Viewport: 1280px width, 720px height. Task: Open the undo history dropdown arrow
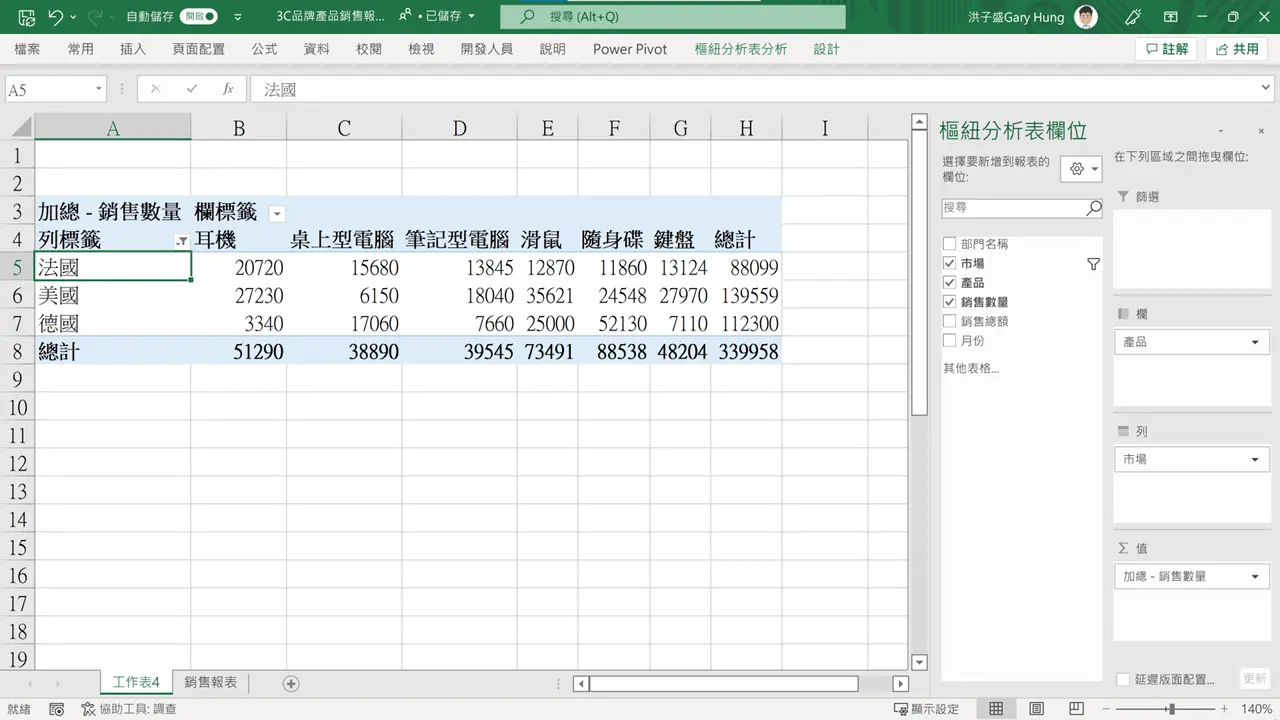pyautogui.click(x=74, y=18)
